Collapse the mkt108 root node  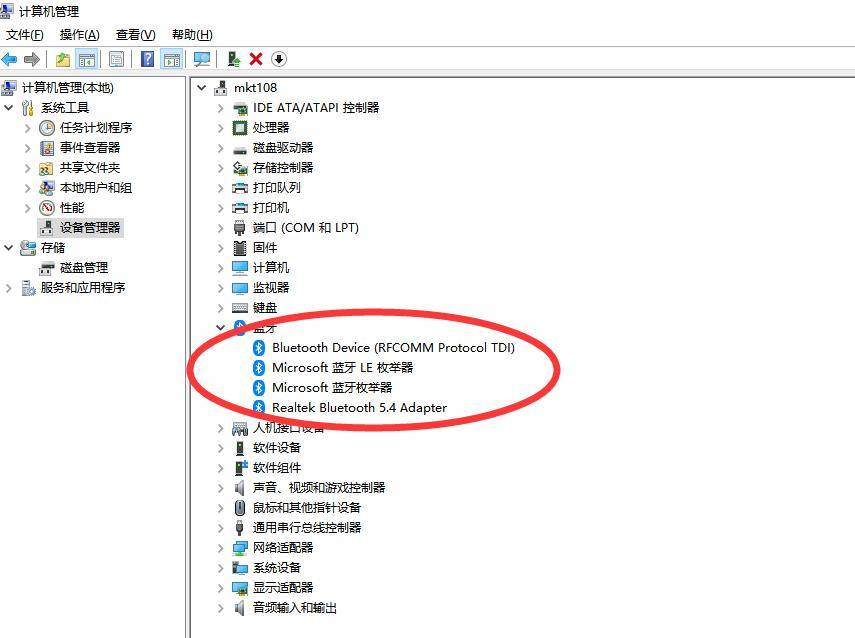pyautogui.click(x=202, y=87)
